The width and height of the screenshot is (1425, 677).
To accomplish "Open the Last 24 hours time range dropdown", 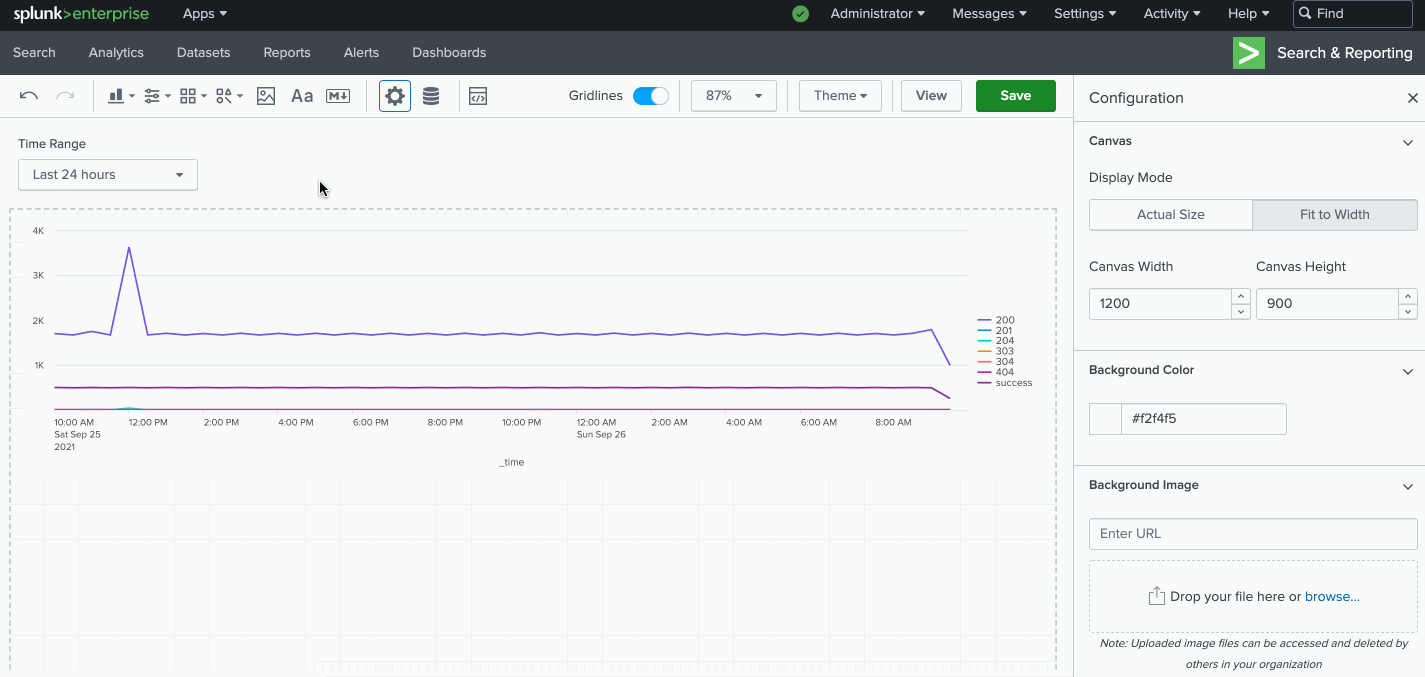I will [x=108, y=175].
